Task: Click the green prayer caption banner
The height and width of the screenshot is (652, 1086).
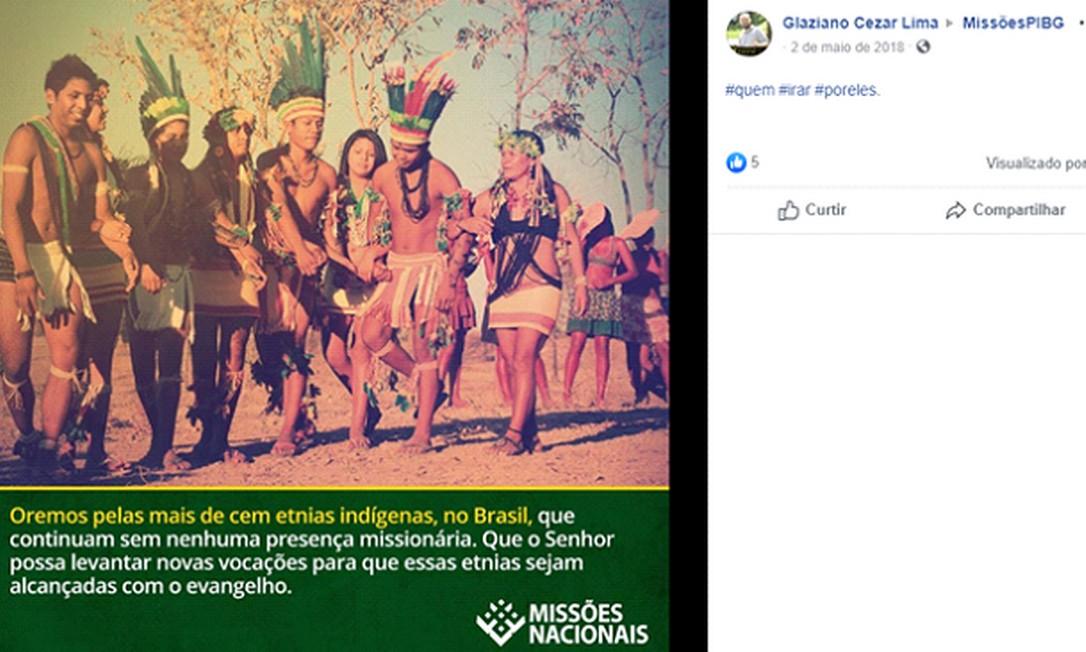Action: pos(335,570)
